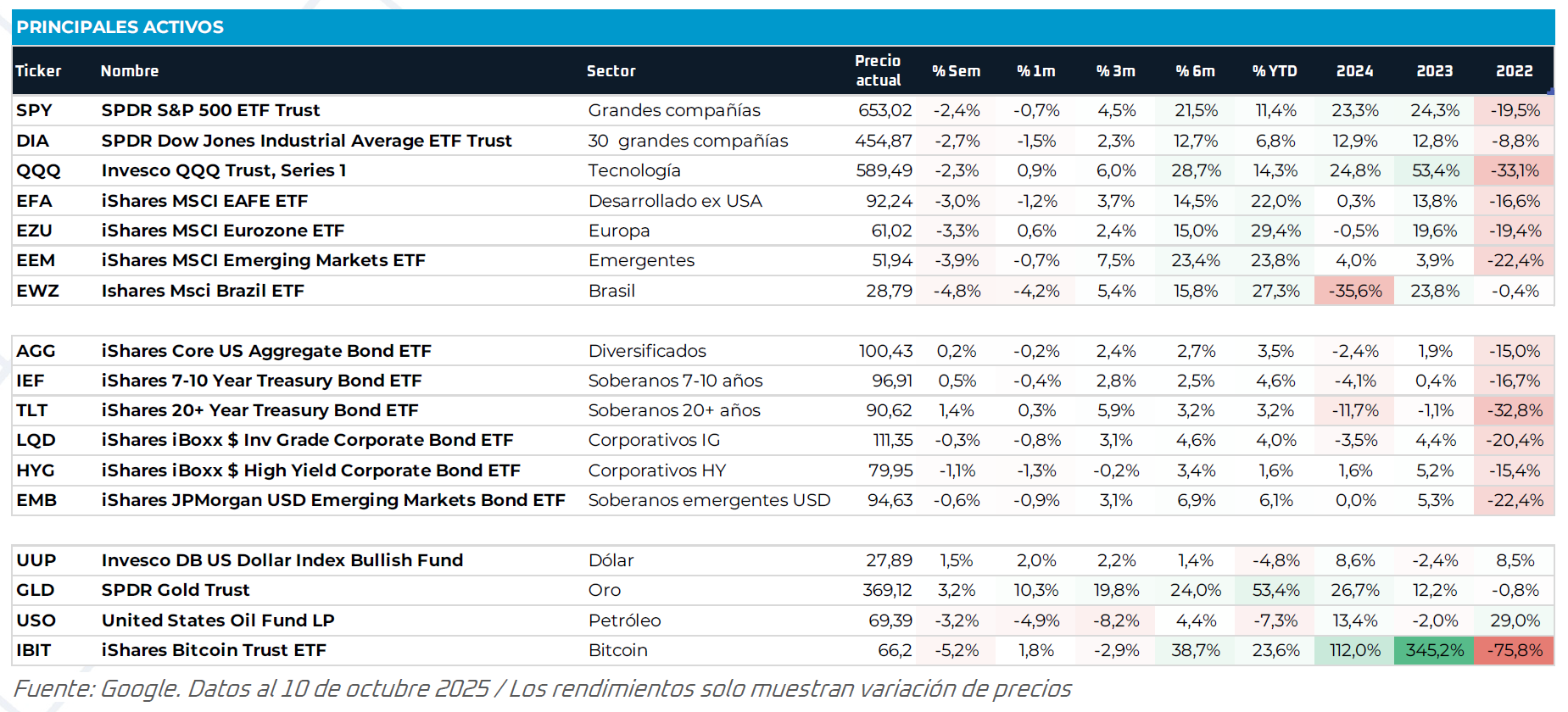Click the "Precio actual" column header
Viewport: 1568px width, 712px height.
pyautogui.click(x=878, y=70)
